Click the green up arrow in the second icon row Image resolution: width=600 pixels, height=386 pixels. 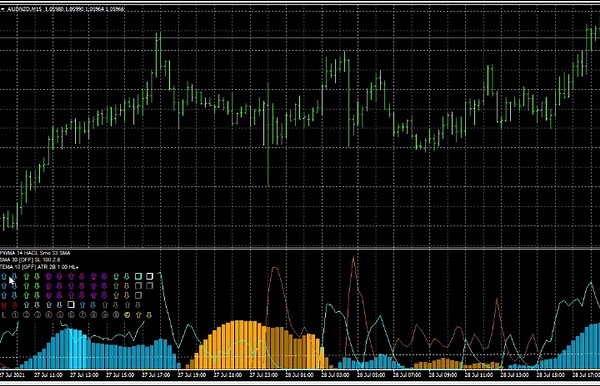[x=26, y=286]
